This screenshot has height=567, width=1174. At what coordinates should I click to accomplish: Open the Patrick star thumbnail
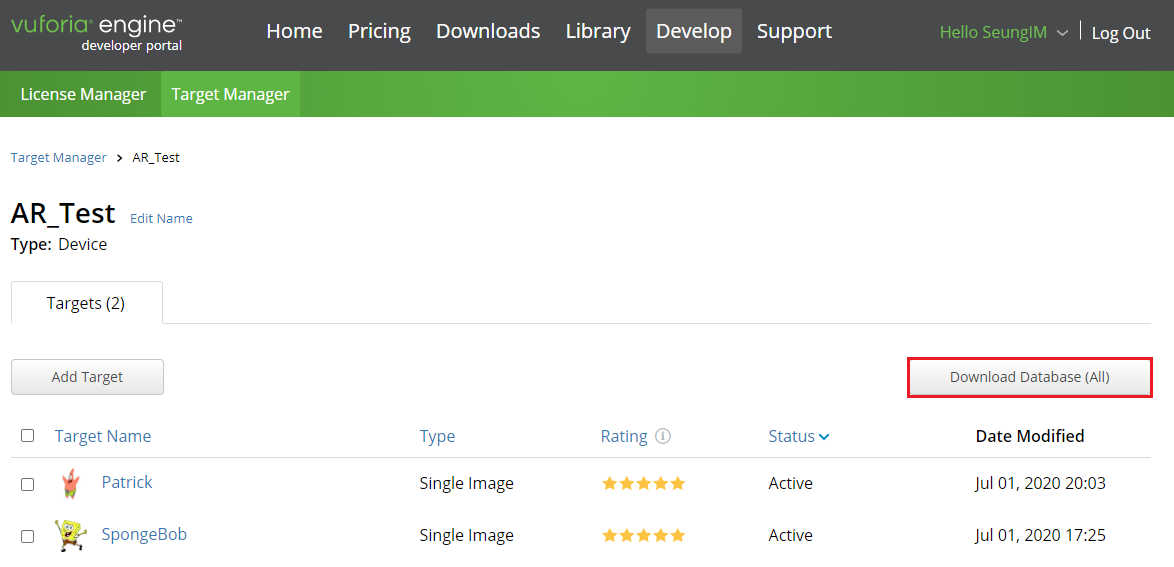click(x=69, y=483)
